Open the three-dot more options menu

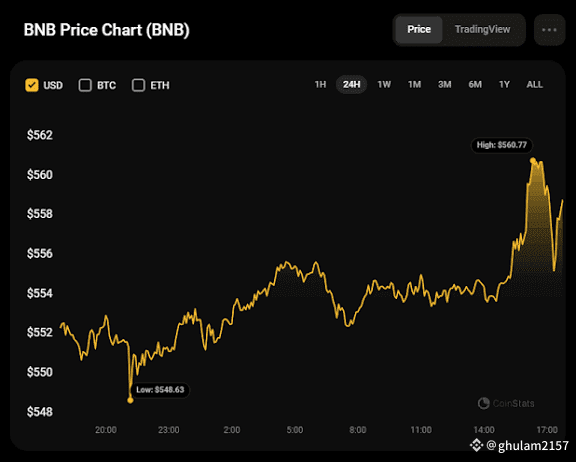549,30
